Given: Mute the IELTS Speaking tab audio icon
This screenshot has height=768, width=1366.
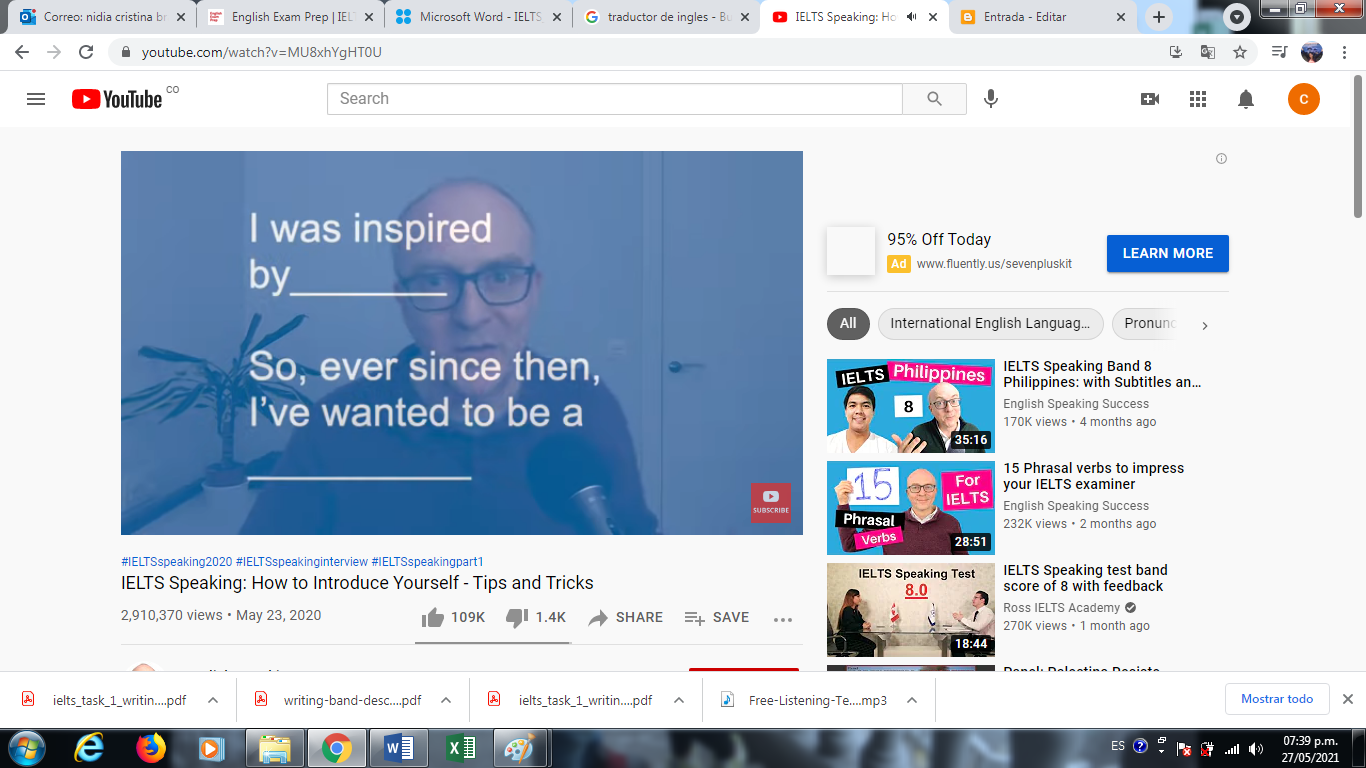Looking at the screenshot, I should pyautogui.click(x=912, y=17).
